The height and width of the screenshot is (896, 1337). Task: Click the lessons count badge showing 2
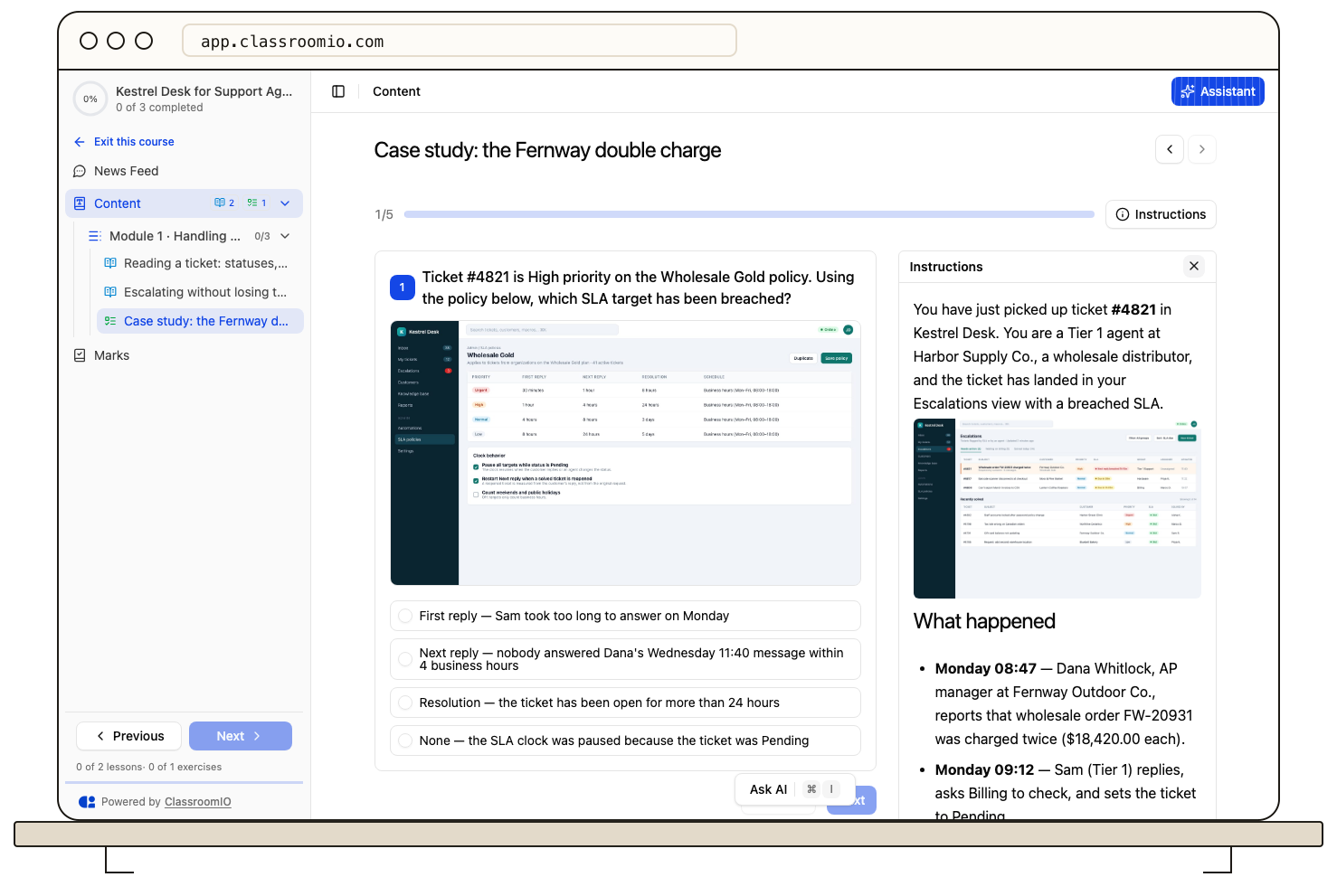click(x=224, y=203)
